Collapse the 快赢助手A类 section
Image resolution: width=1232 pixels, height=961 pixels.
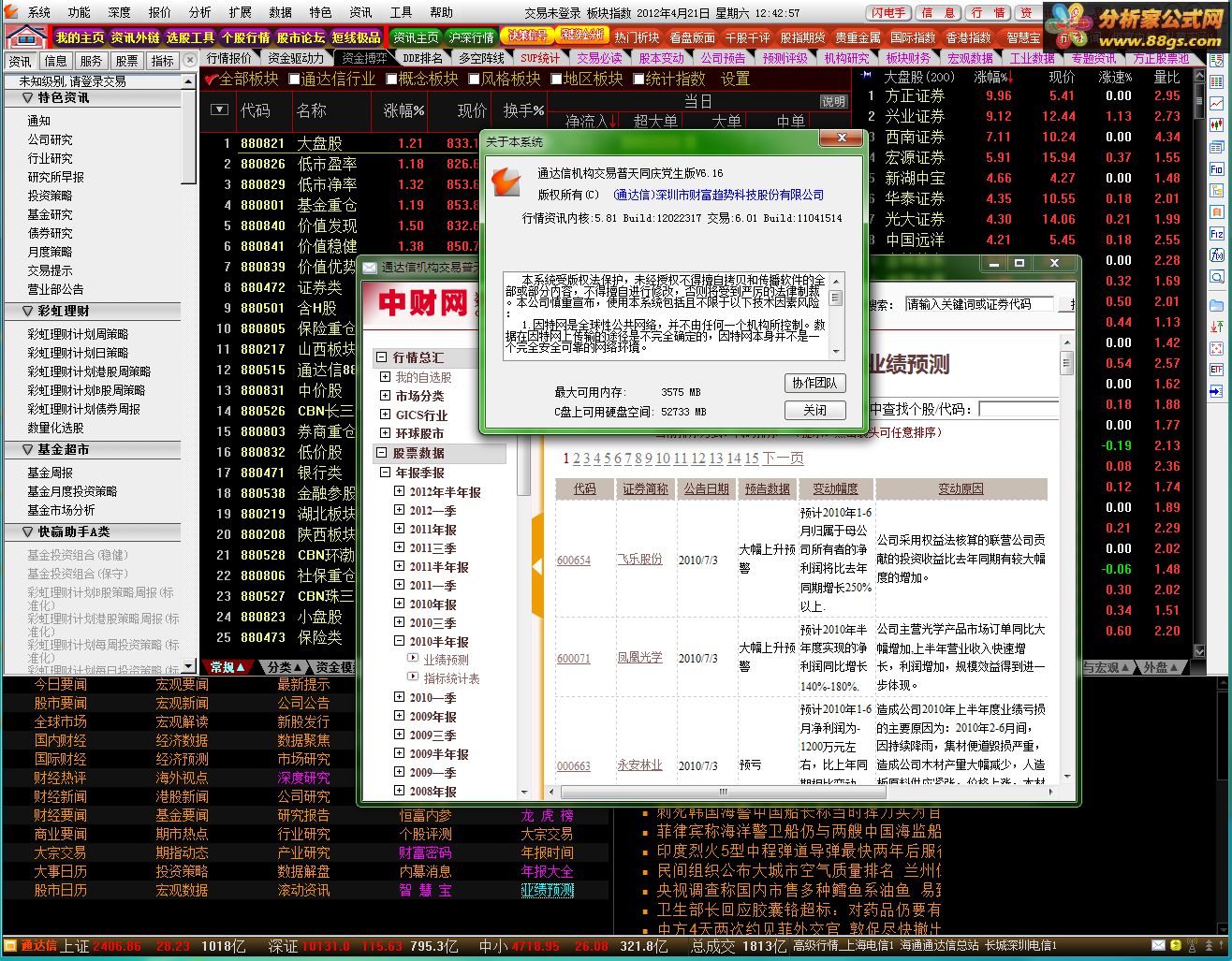26,531
